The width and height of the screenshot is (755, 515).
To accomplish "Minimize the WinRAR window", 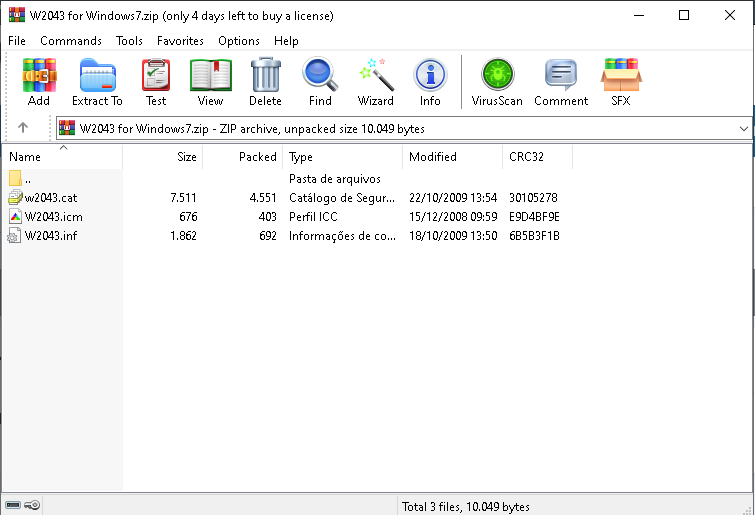I will pos(639,15).
